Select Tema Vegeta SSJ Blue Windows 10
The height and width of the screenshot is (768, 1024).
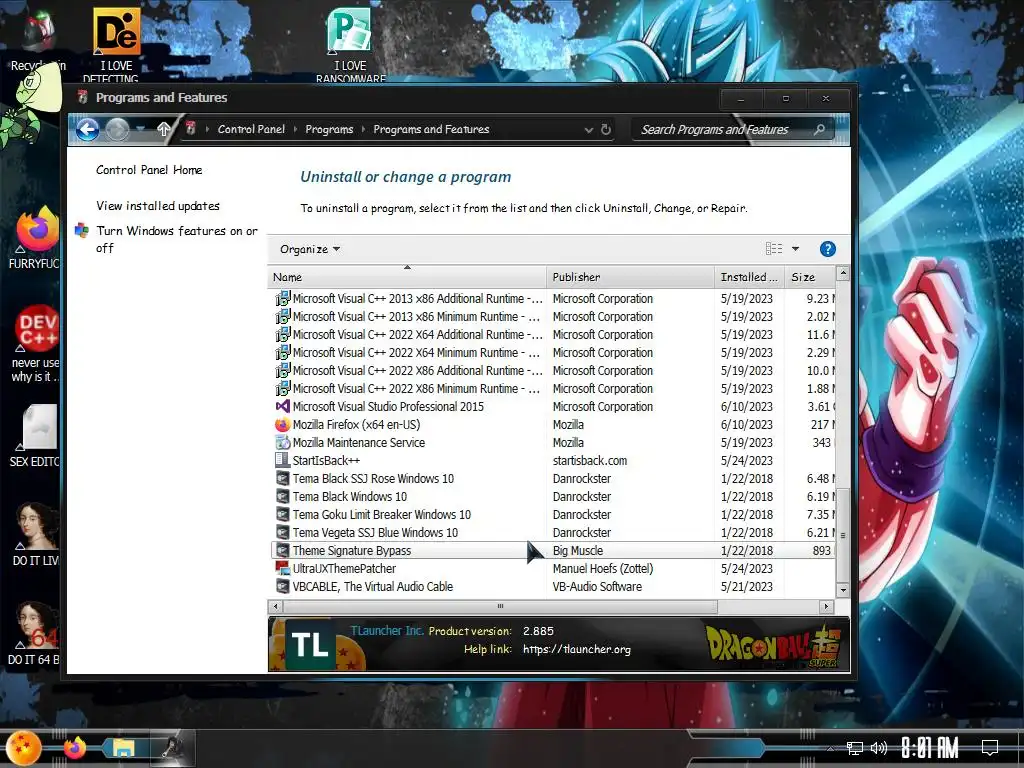click(x=552, y=532)
